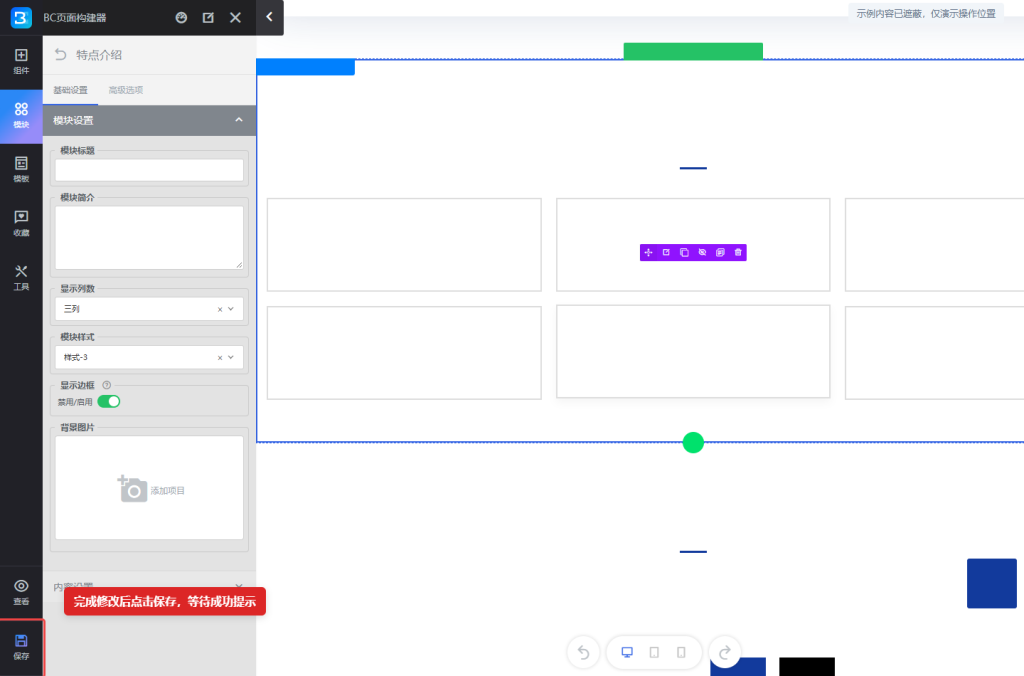Click the duplicate-page icon in purple toolbar

click(720, 253)
